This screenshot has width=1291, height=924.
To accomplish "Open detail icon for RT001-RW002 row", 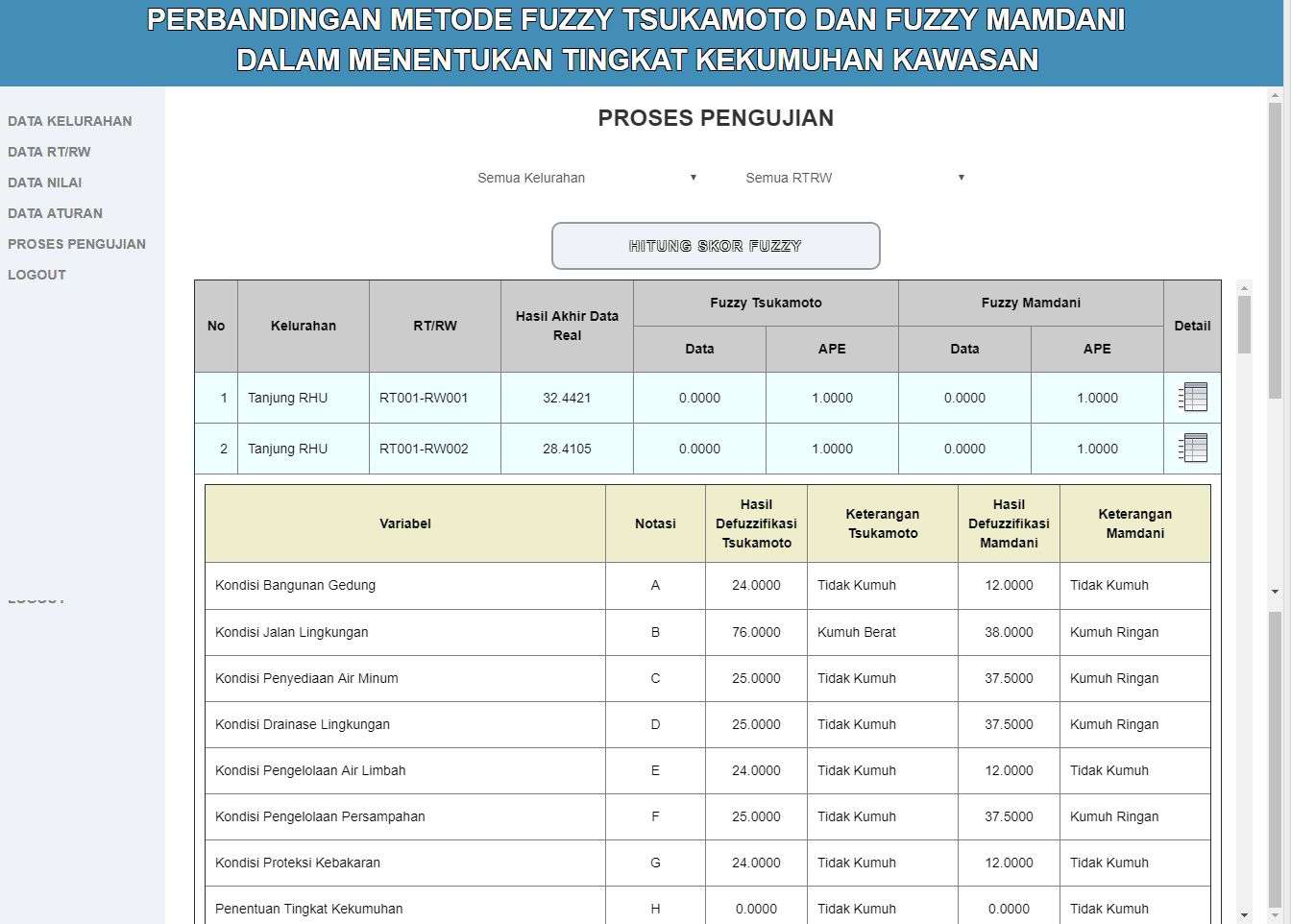I will [x=1192, y=448].
